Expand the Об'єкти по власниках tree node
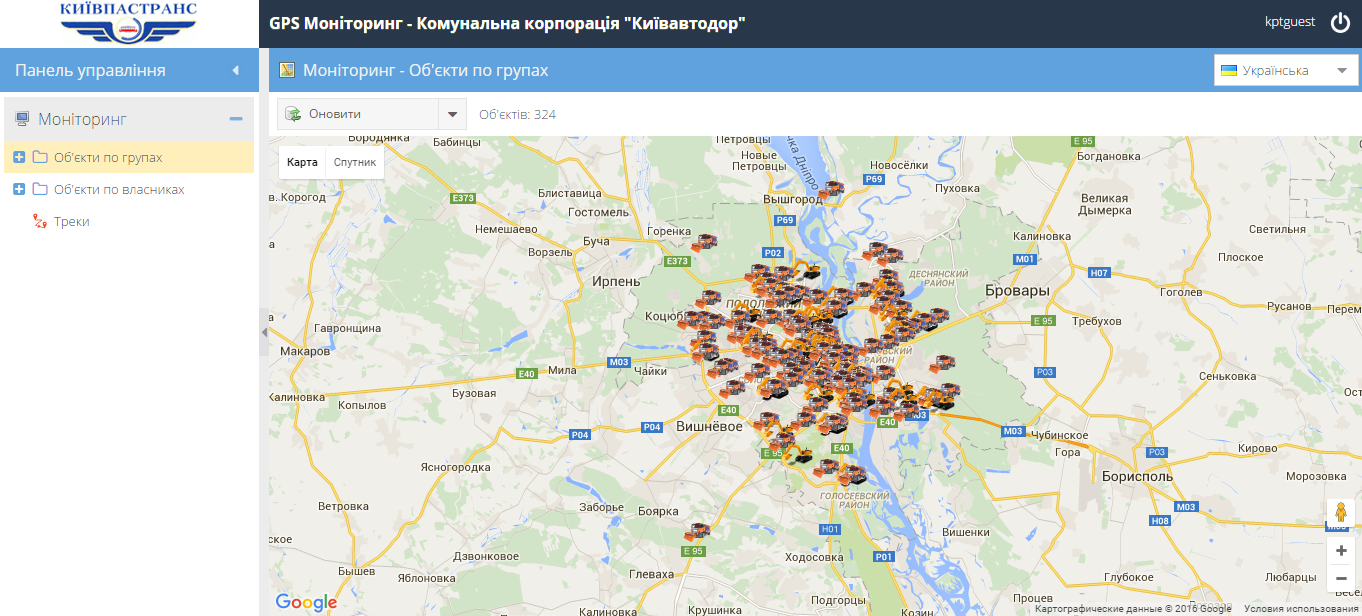The image size is (1362, 616). click(19, 190)
